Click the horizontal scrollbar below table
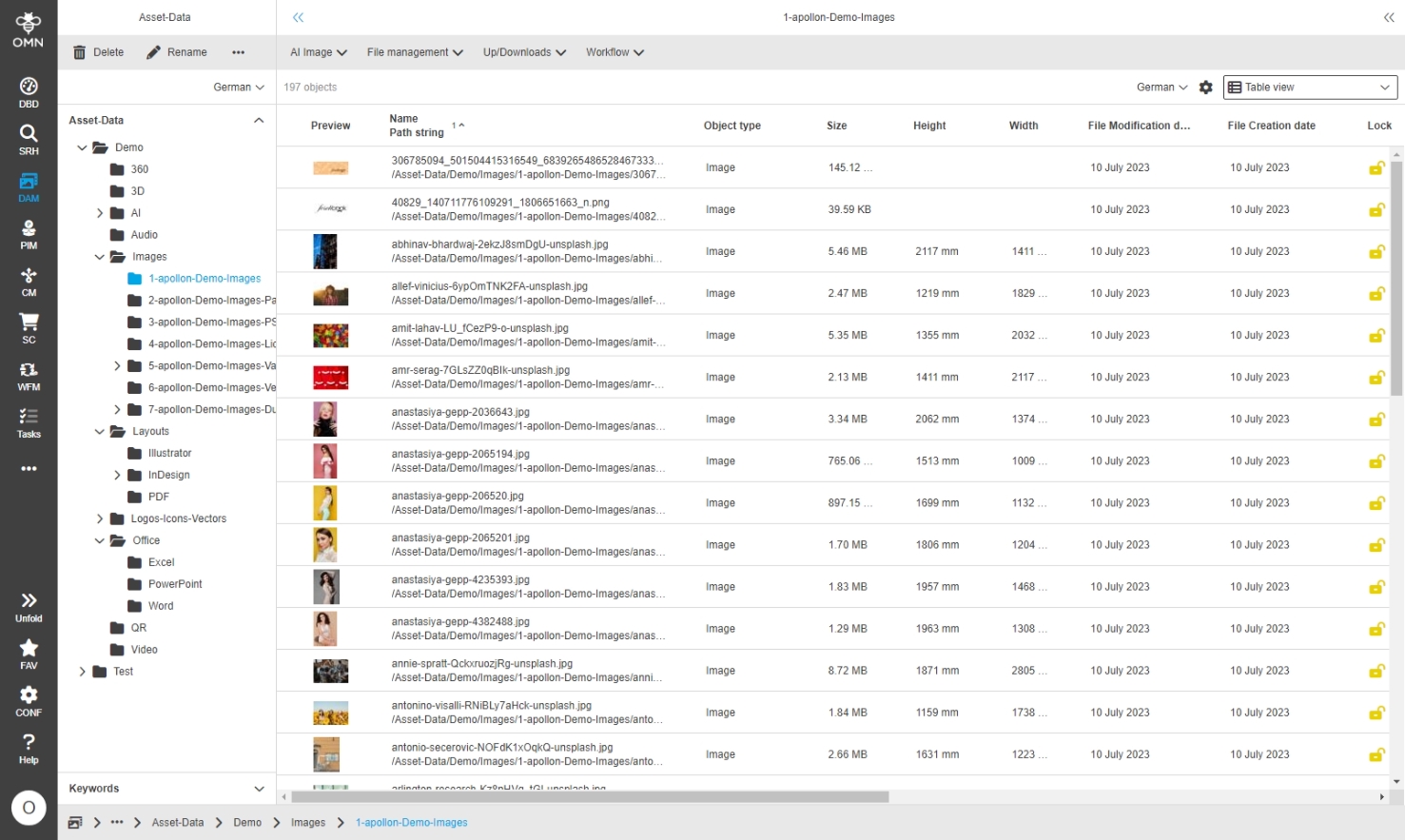The image size is (1405, 840). [590, 797]
